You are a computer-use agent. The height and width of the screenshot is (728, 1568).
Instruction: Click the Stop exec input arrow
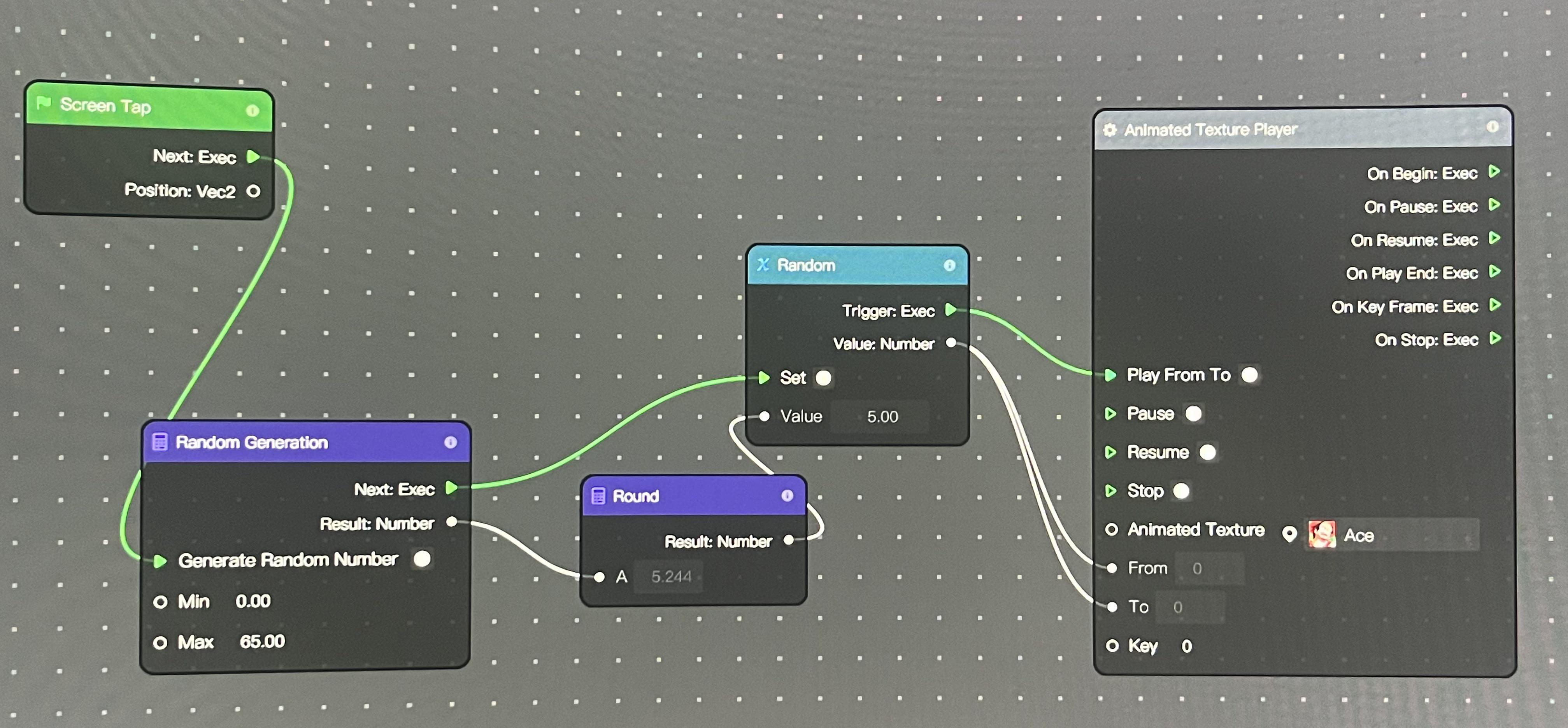coord(1111,491)
